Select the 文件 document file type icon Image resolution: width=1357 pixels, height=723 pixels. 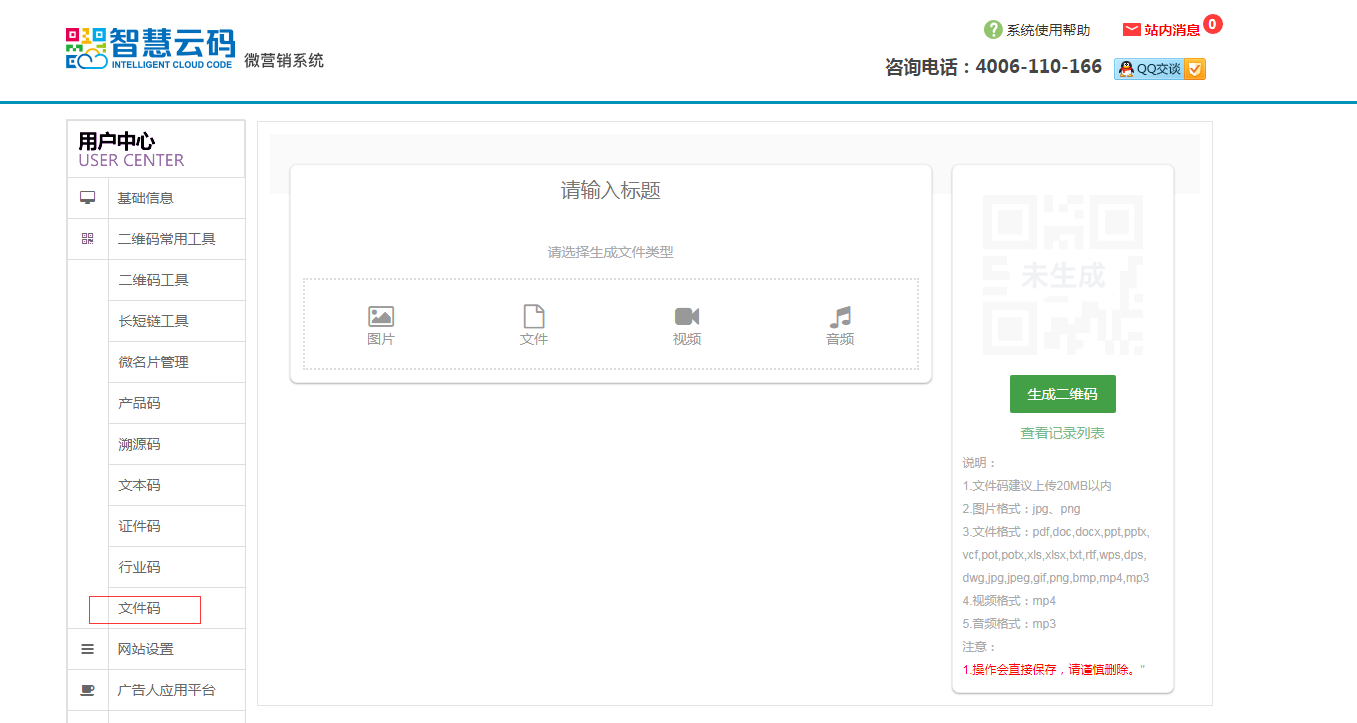tap(534, 317)
